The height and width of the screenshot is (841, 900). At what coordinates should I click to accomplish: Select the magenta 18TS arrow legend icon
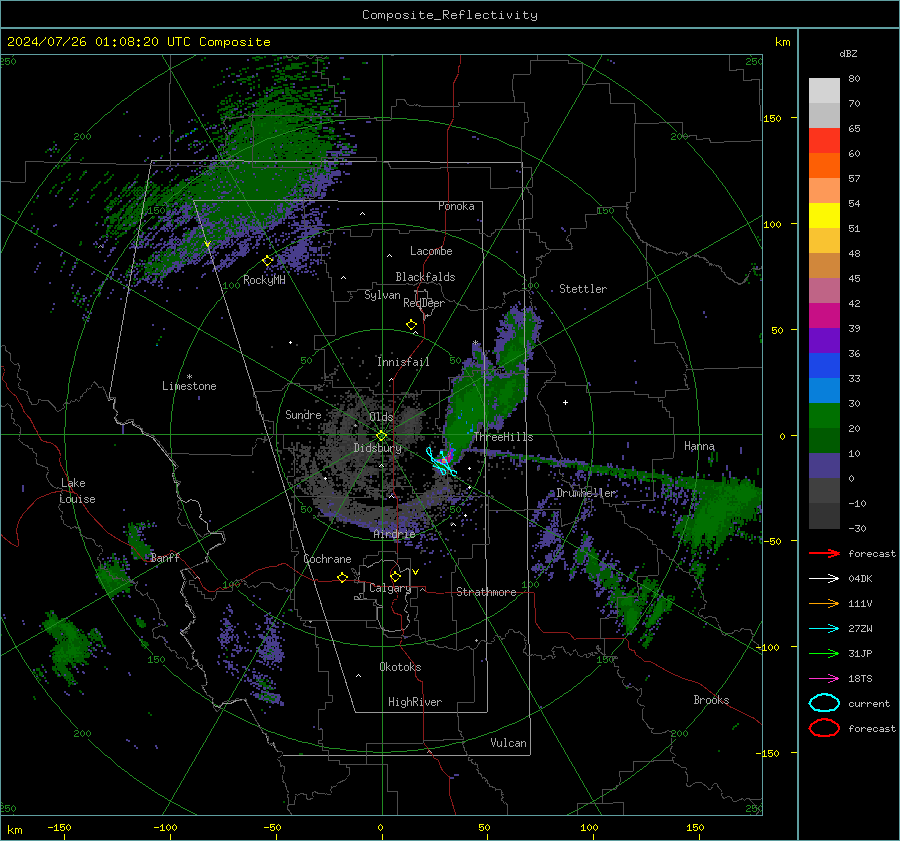(824, 679)
